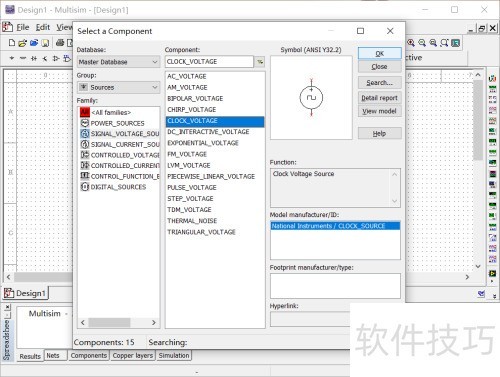Click the dialog Close button
Screen dimensions: 500x377
click(x=380, y=67)
